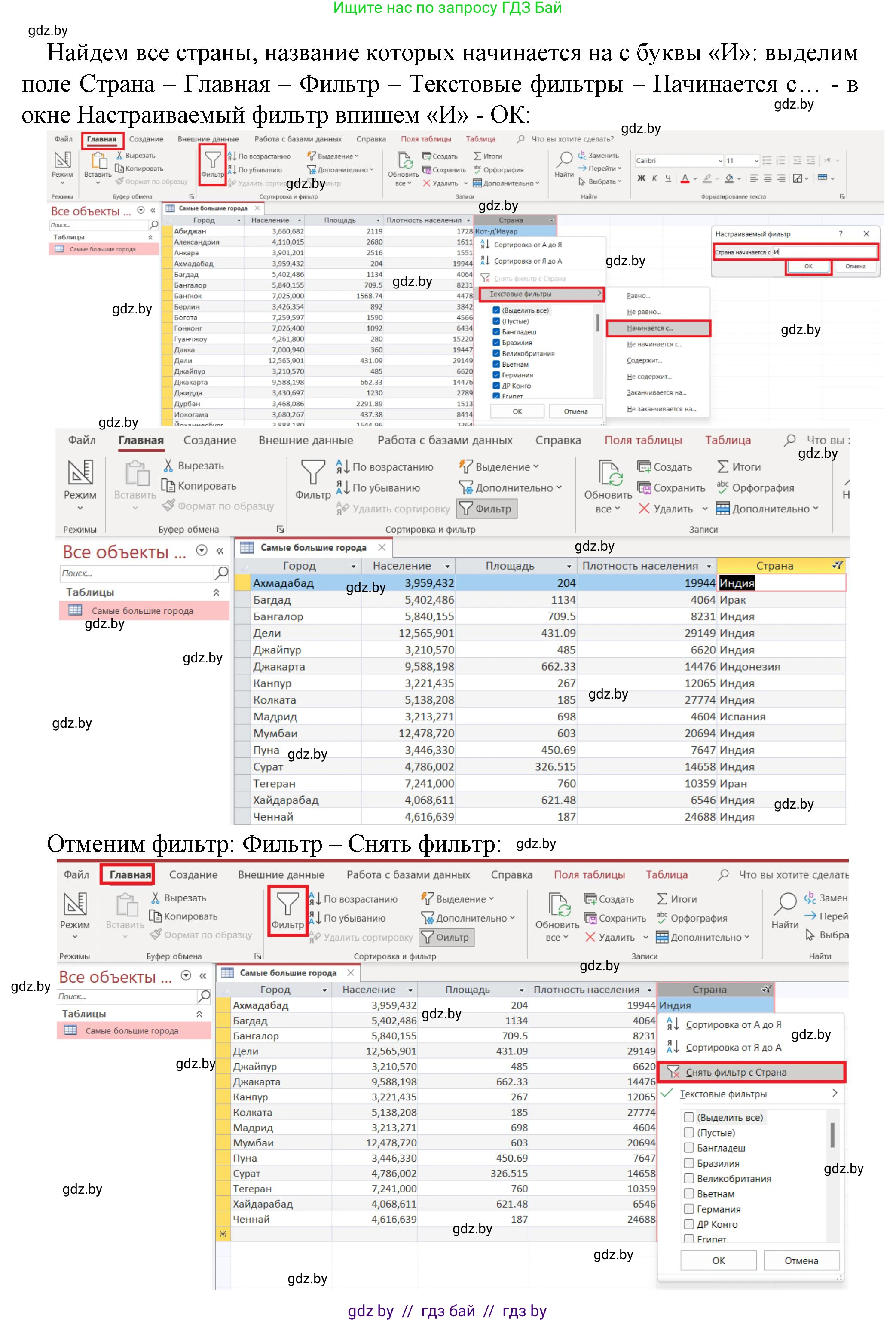Check the unchecked Вьетнам checkbox

point(688,1194)
